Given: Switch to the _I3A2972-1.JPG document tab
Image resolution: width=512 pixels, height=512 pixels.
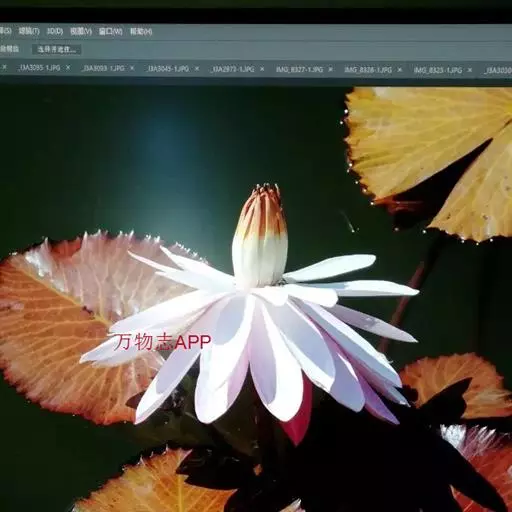Looking at the screenshot, I should 232,69.
